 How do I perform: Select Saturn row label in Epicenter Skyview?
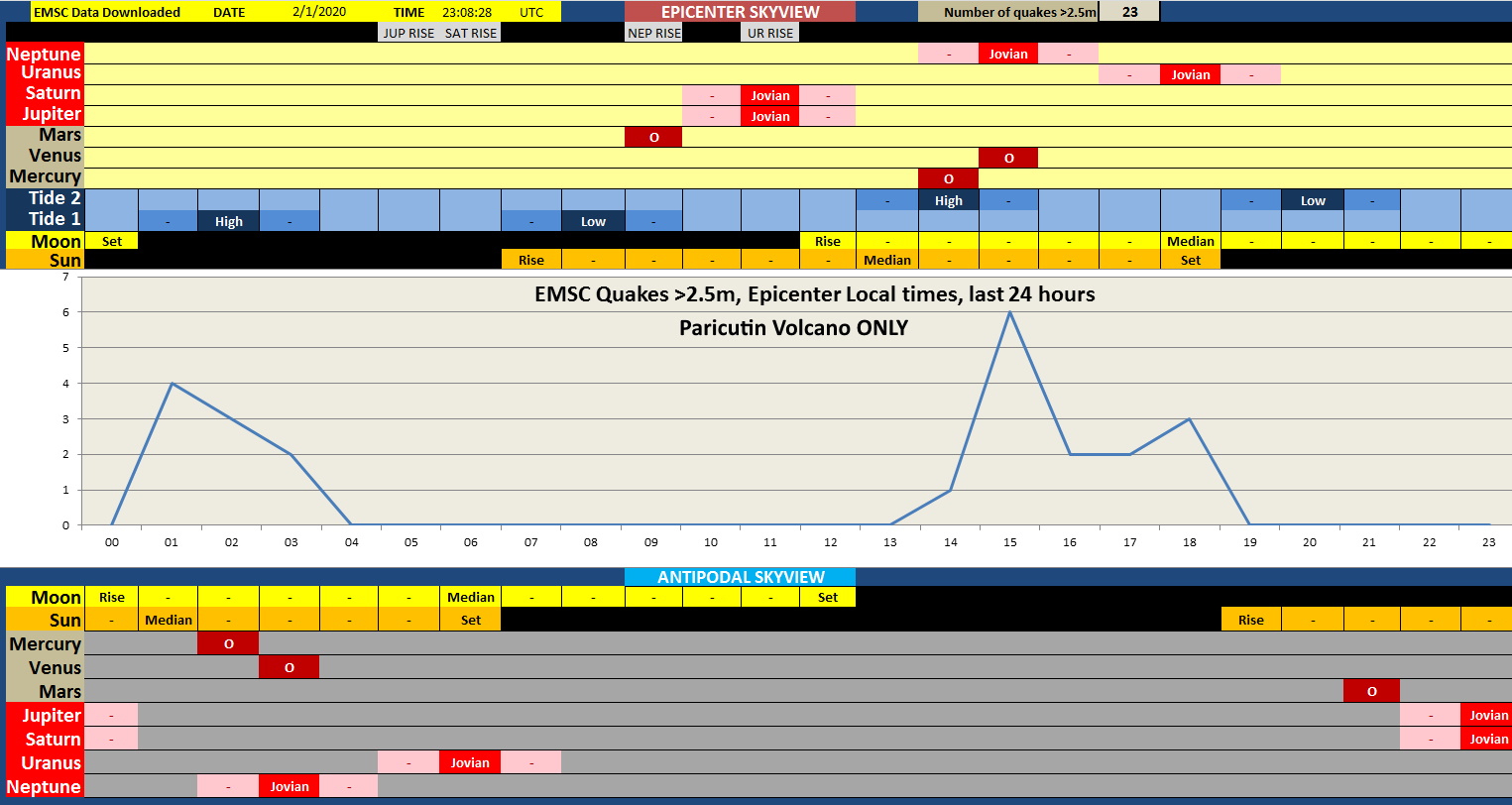click(44, 94)
